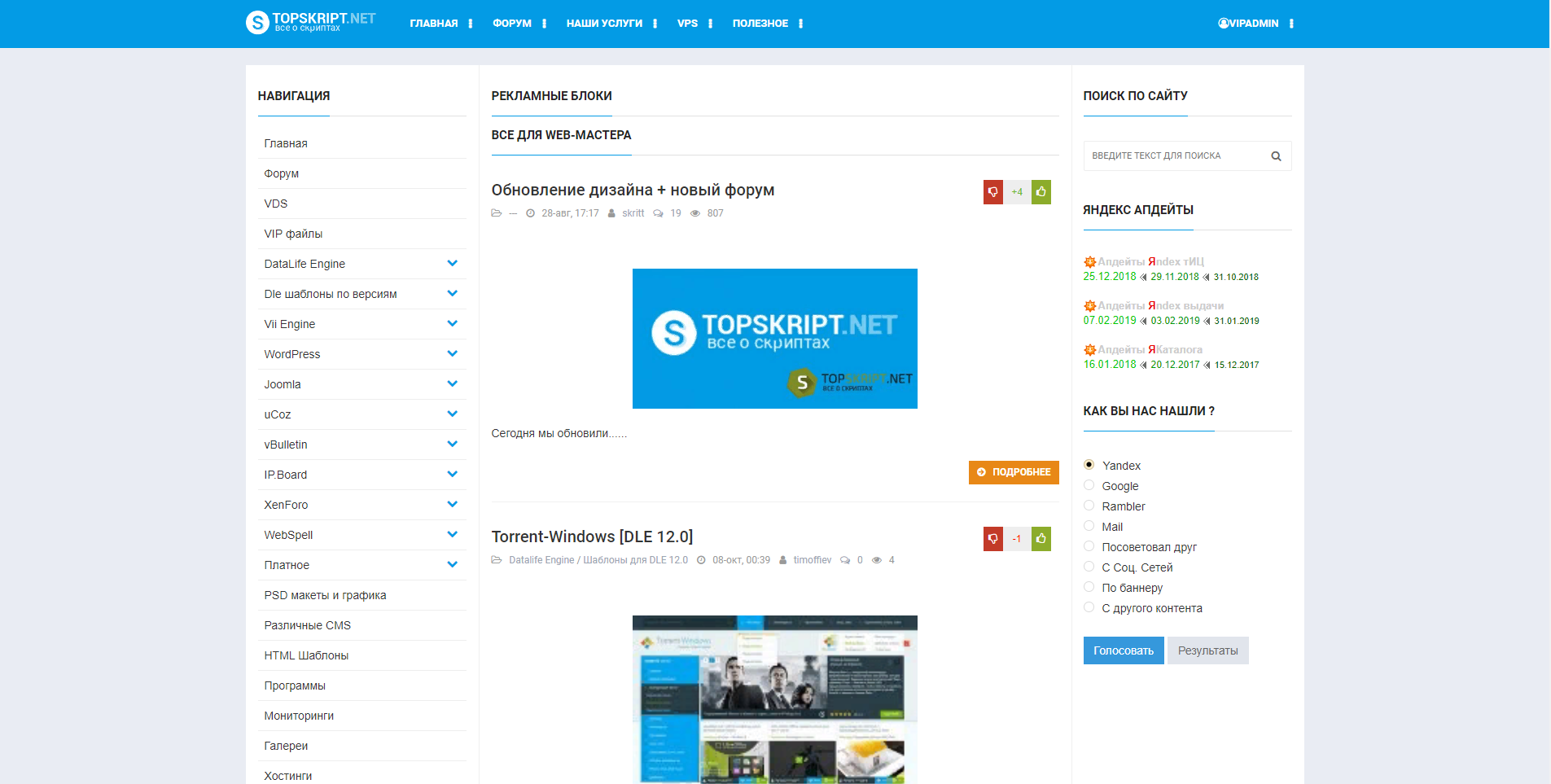Click the search magnifier icon

coord(1276,156)
